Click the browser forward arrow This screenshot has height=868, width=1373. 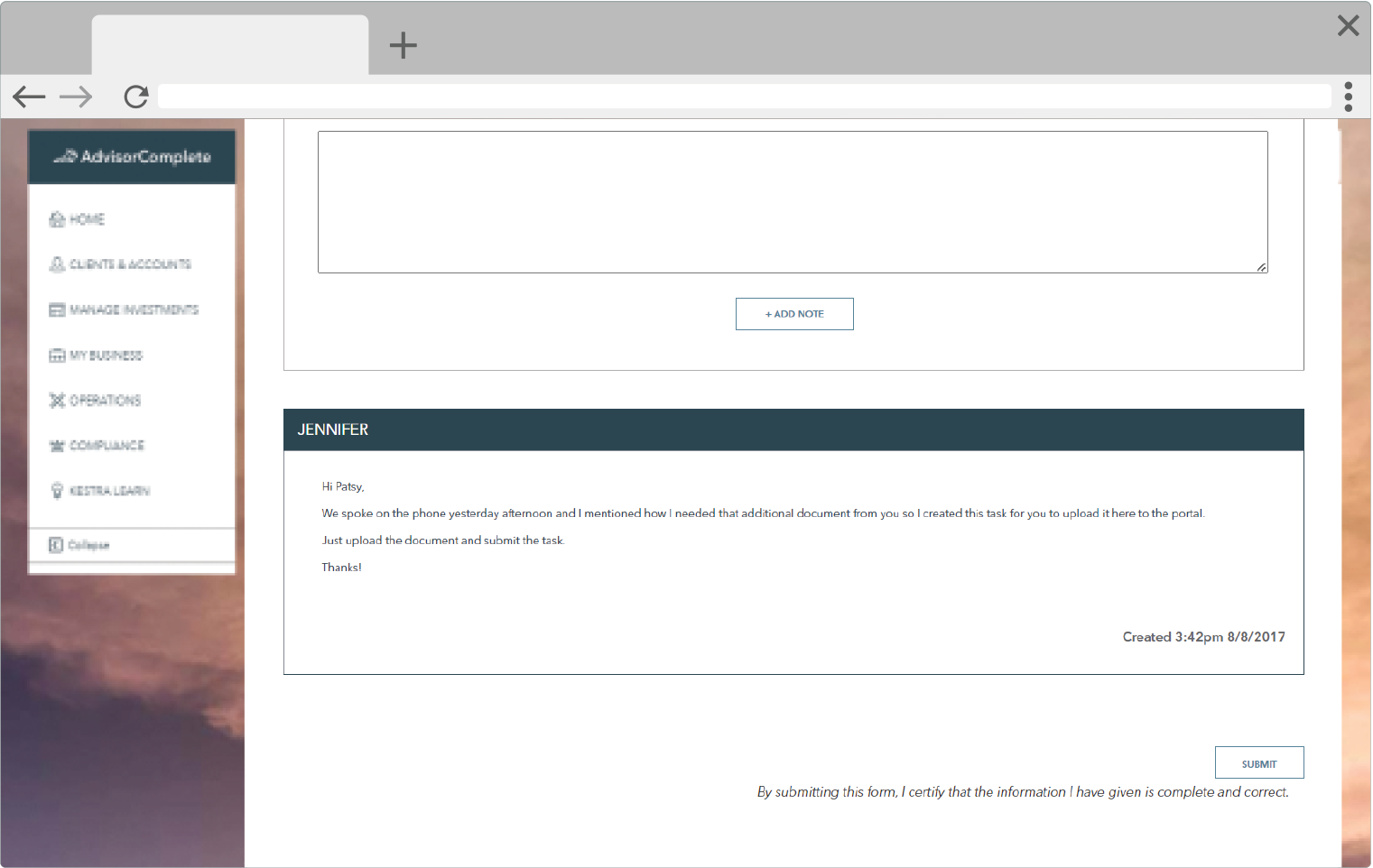click(x=76, y=97)
